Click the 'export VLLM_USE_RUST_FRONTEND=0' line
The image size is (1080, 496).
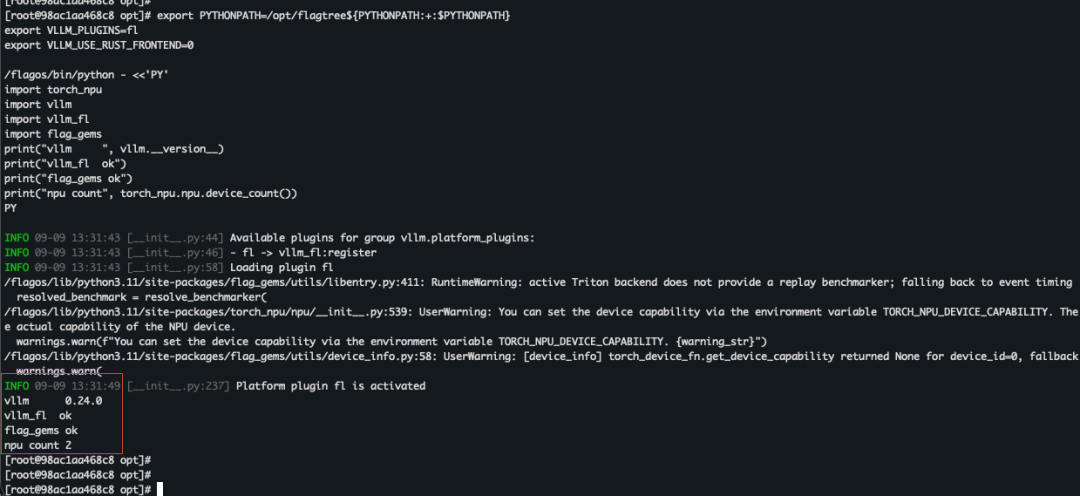tap(99, 45)
